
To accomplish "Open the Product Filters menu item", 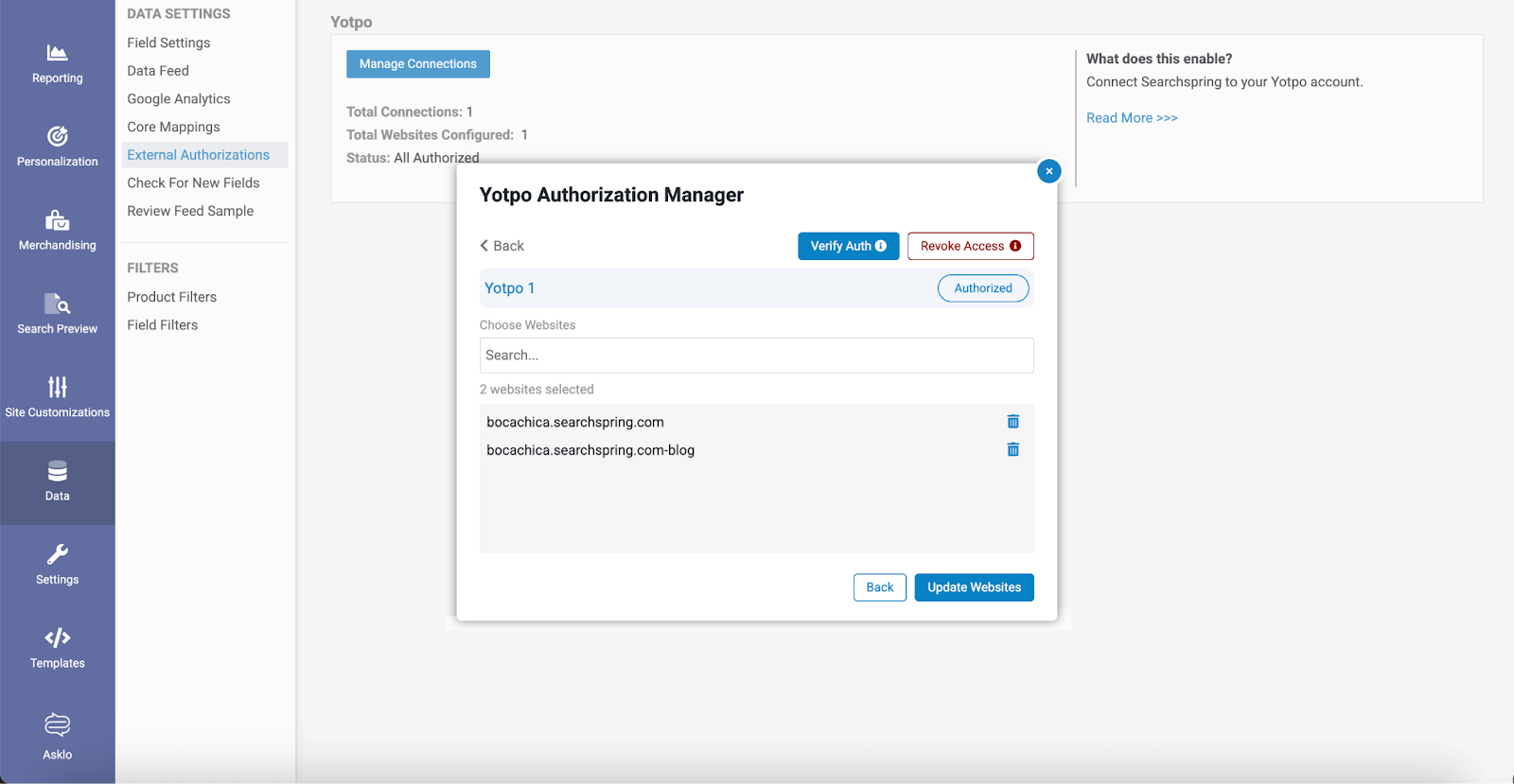I will pos(172,297).
